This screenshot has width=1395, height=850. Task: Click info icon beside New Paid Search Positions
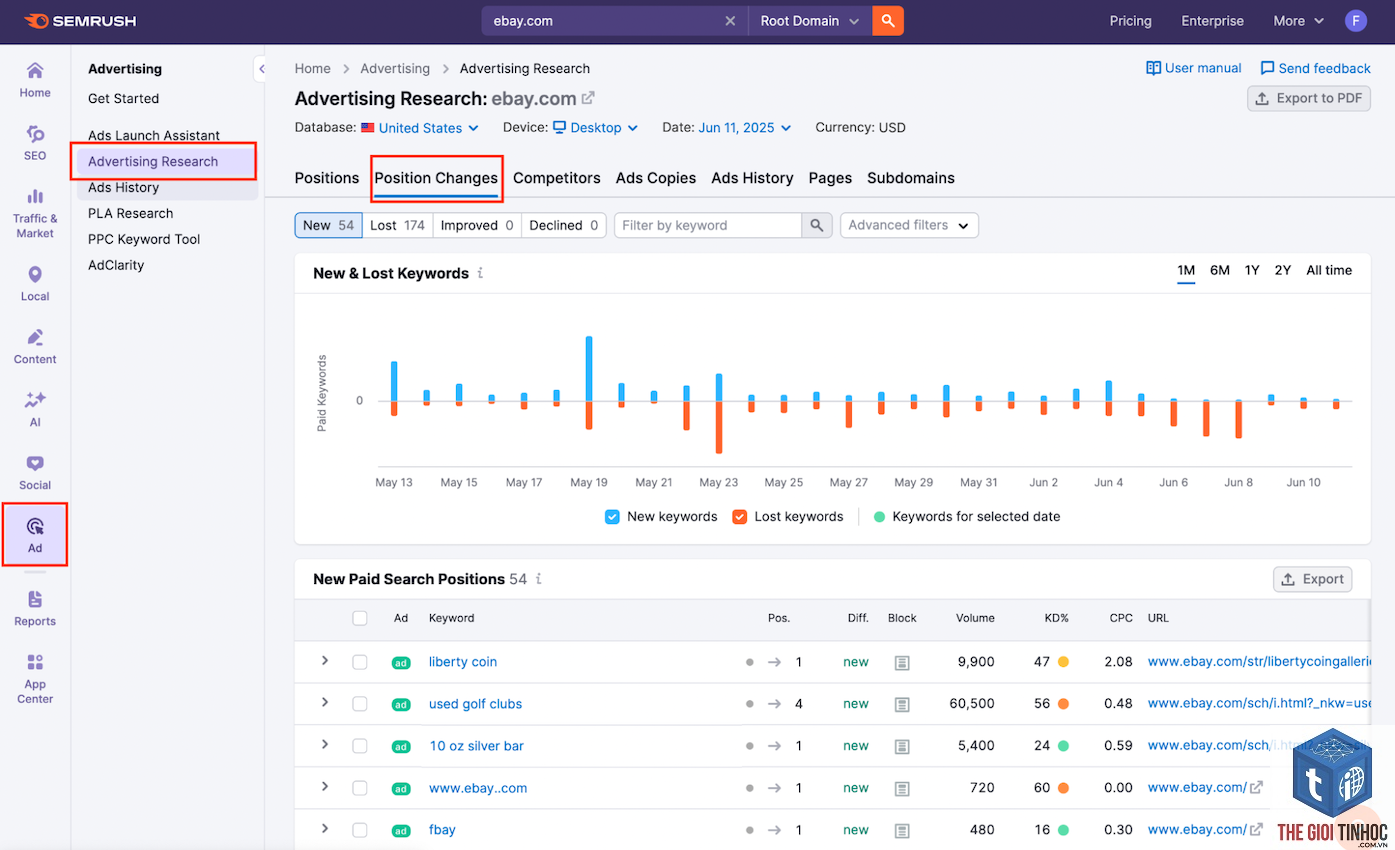tap(538, 579)
